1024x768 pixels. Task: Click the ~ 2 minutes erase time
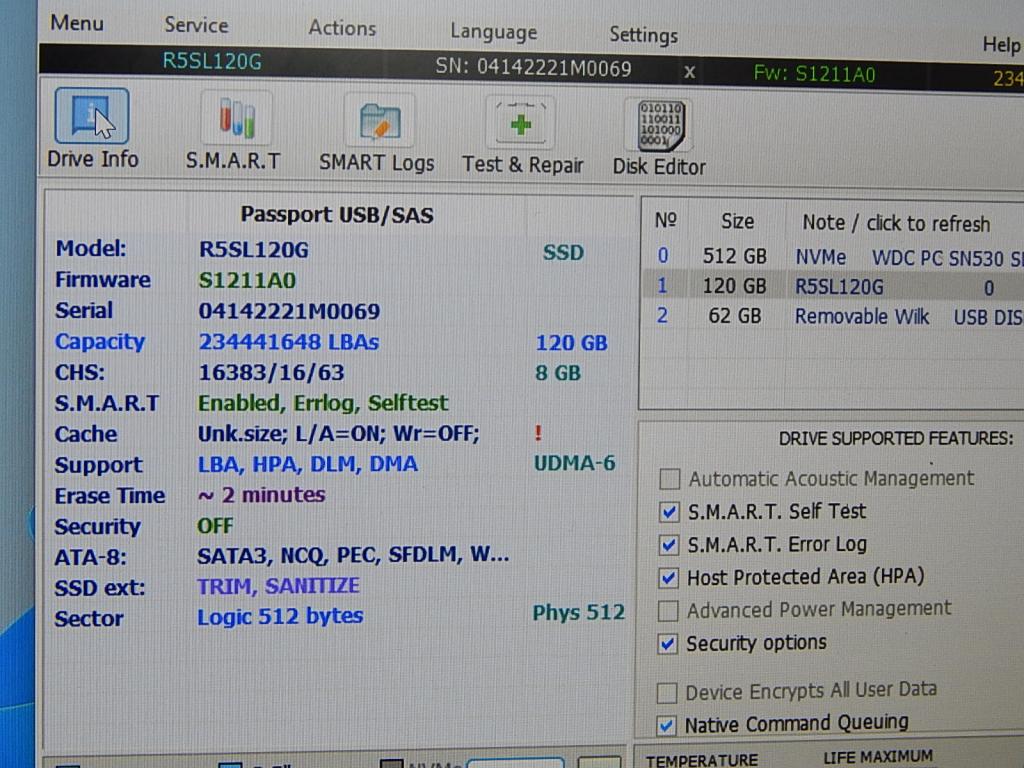click(261, 494)
